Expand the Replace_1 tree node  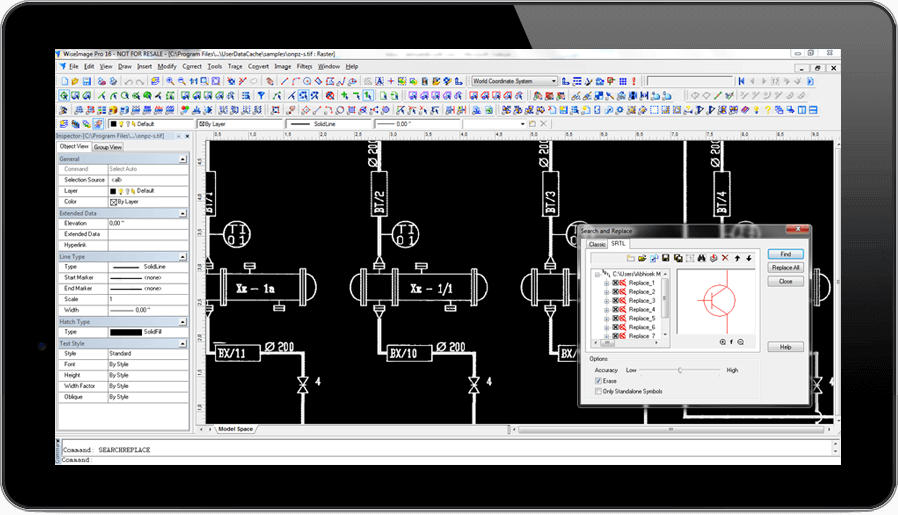coord(606,283)
